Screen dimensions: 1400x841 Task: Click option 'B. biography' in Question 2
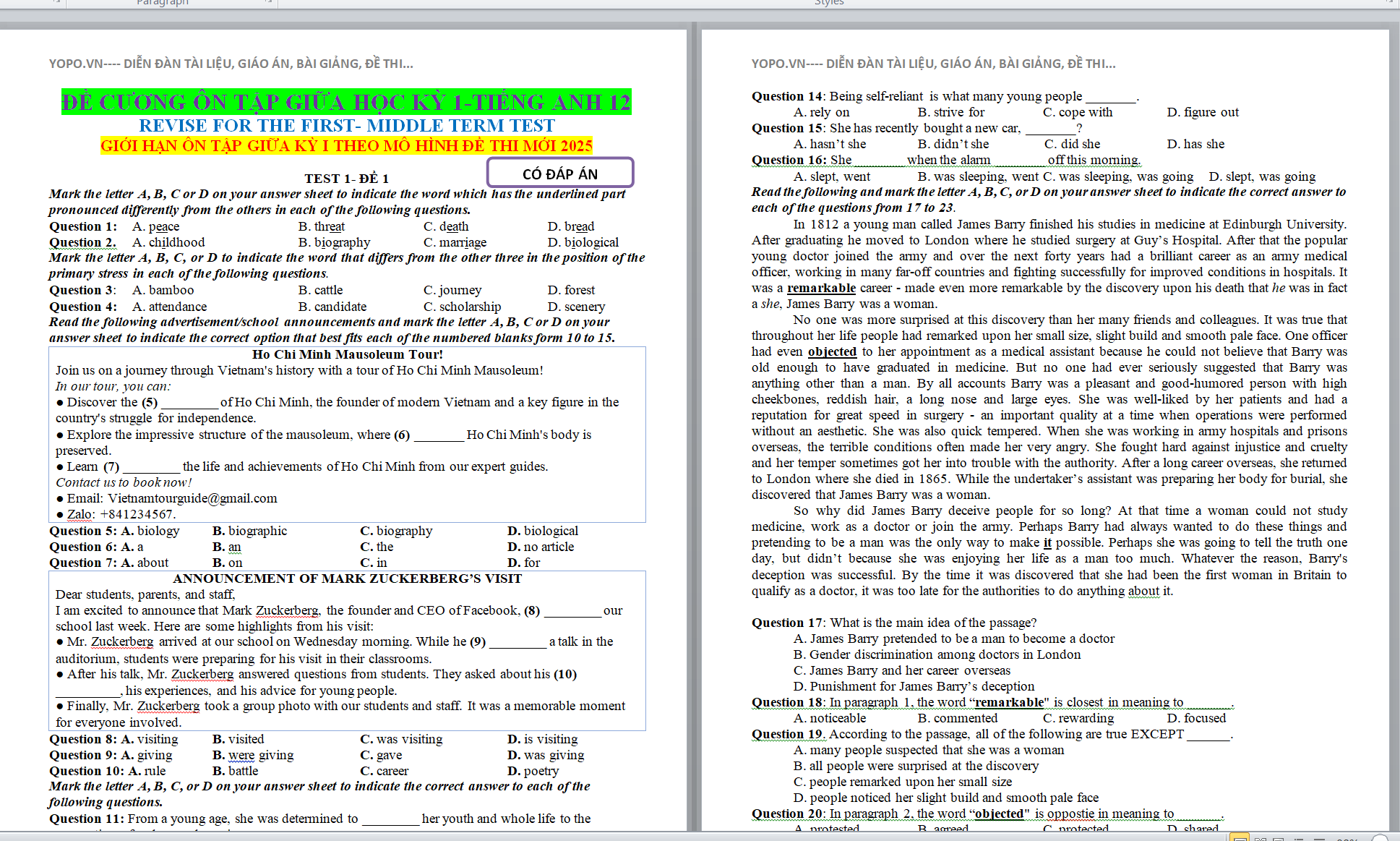pos(335,242)
